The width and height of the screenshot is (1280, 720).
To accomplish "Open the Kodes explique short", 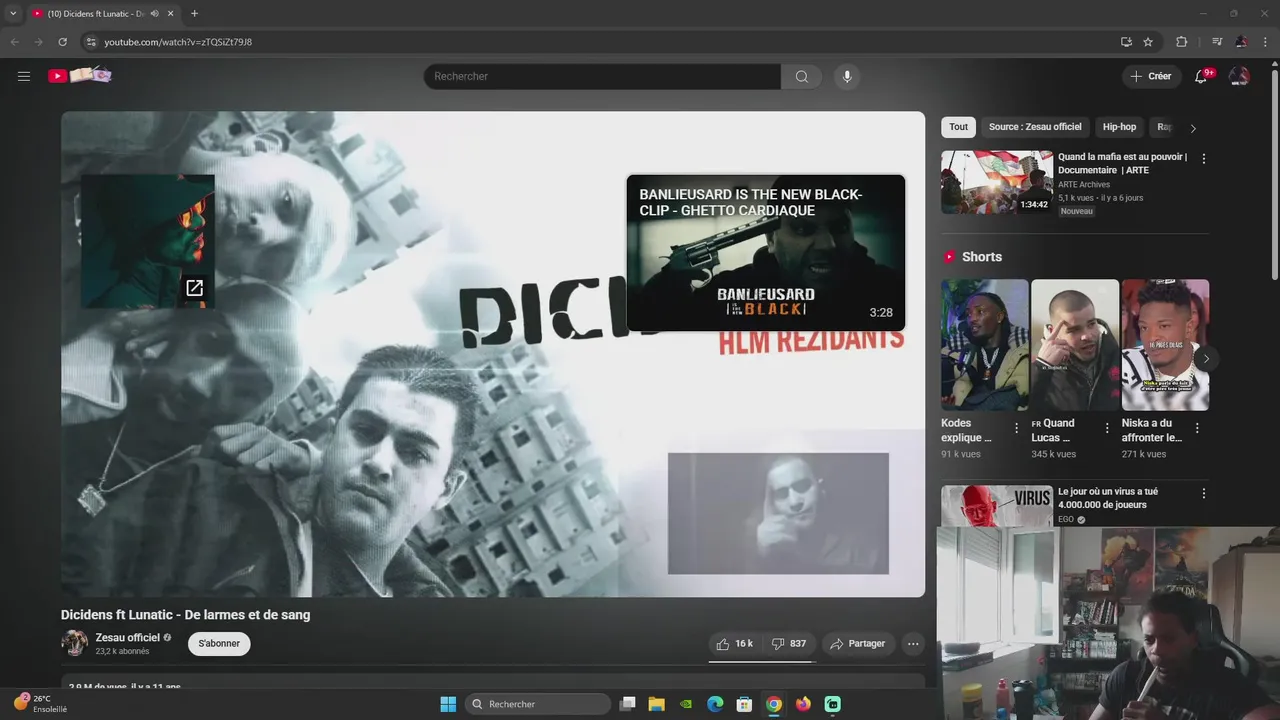I will 984,345.
